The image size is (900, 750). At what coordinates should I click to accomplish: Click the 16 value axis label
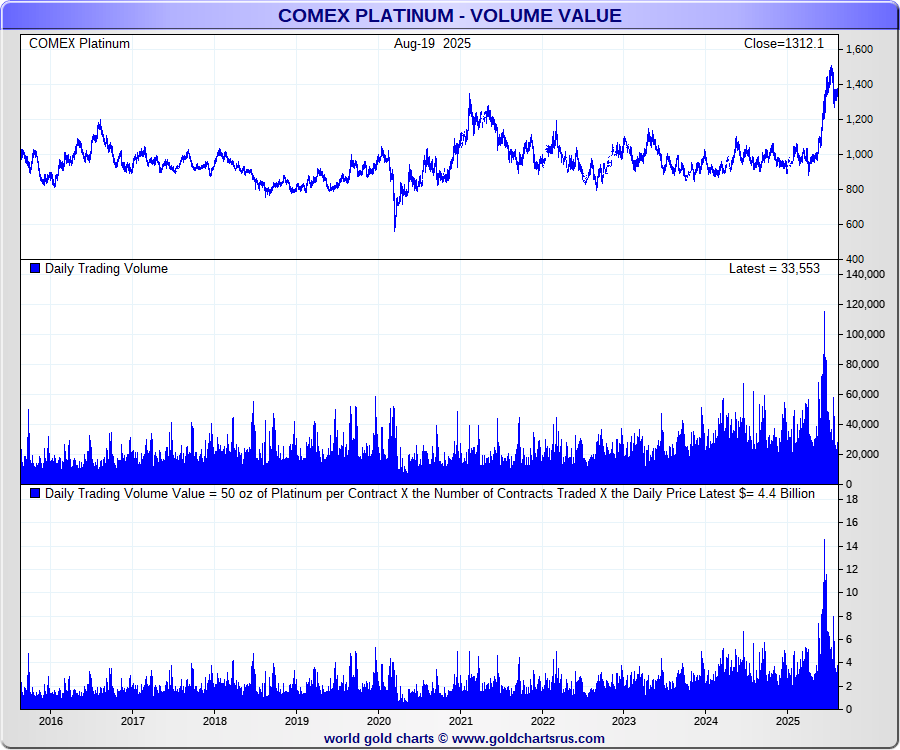[x=852, y=522]
